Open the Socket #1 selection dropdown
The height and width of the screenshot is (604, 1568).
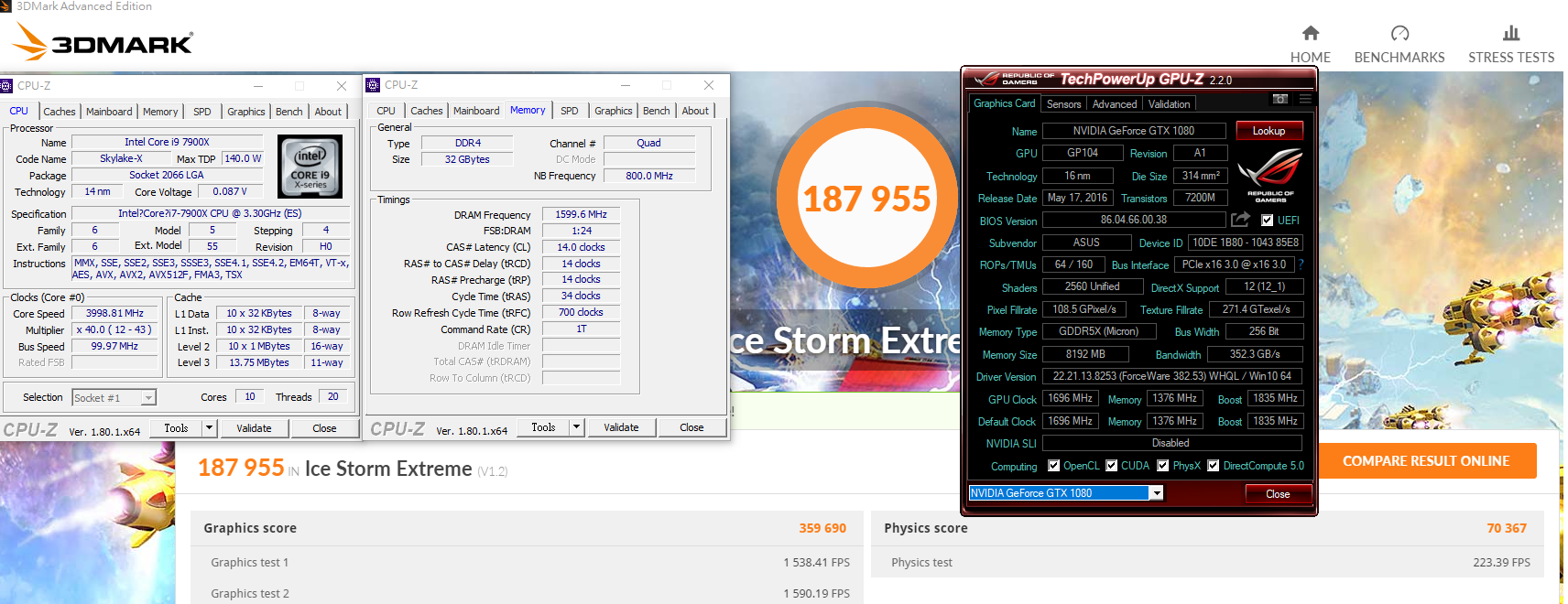(148, 398)
